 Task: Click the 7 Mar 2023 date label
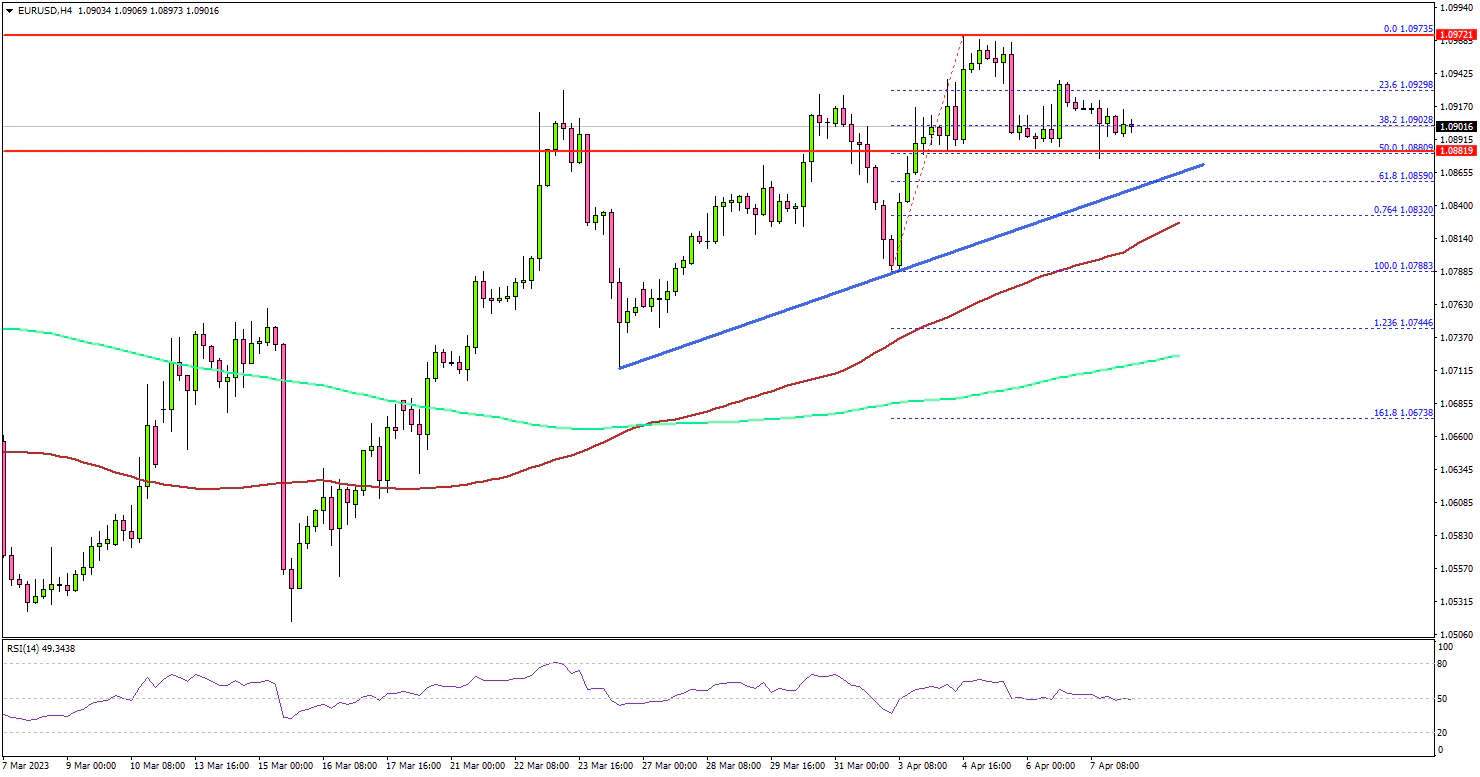(x=30, y=766)
